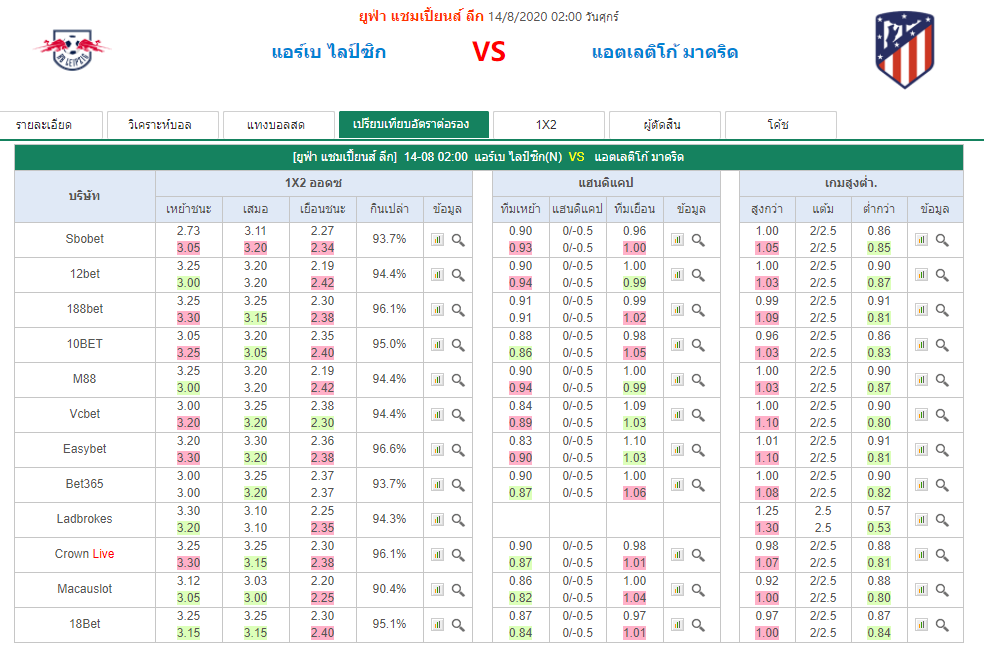Click the แฮนดิแคป section header
The width and height of the screenshot is (984, 653).
(606, 183)
